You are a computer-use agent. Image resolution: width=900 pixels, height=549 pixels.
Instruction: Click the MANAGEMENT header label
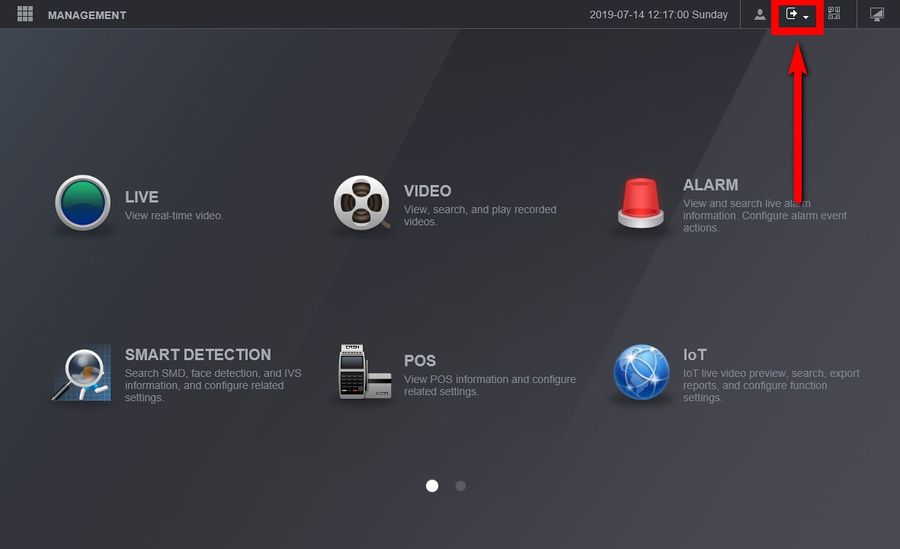(x=87, y=16)
